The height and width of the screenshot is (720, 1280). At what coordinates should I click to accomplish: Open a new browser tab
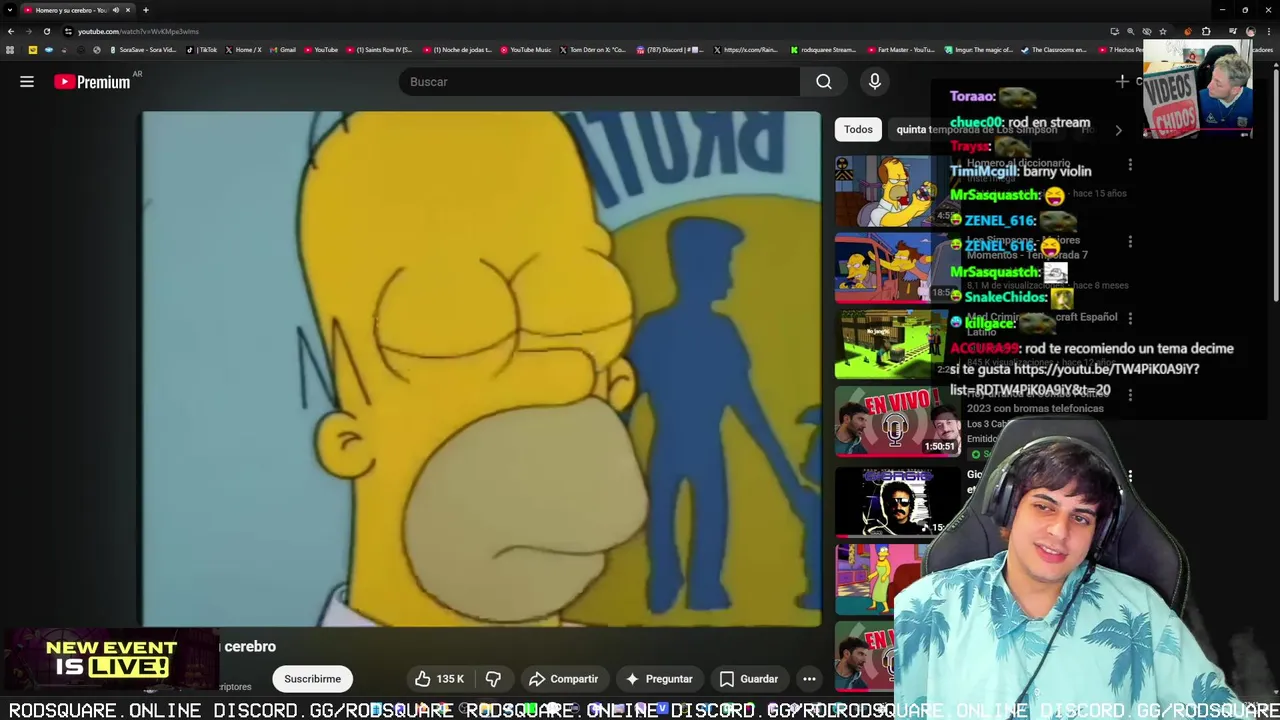click(146, 10)
